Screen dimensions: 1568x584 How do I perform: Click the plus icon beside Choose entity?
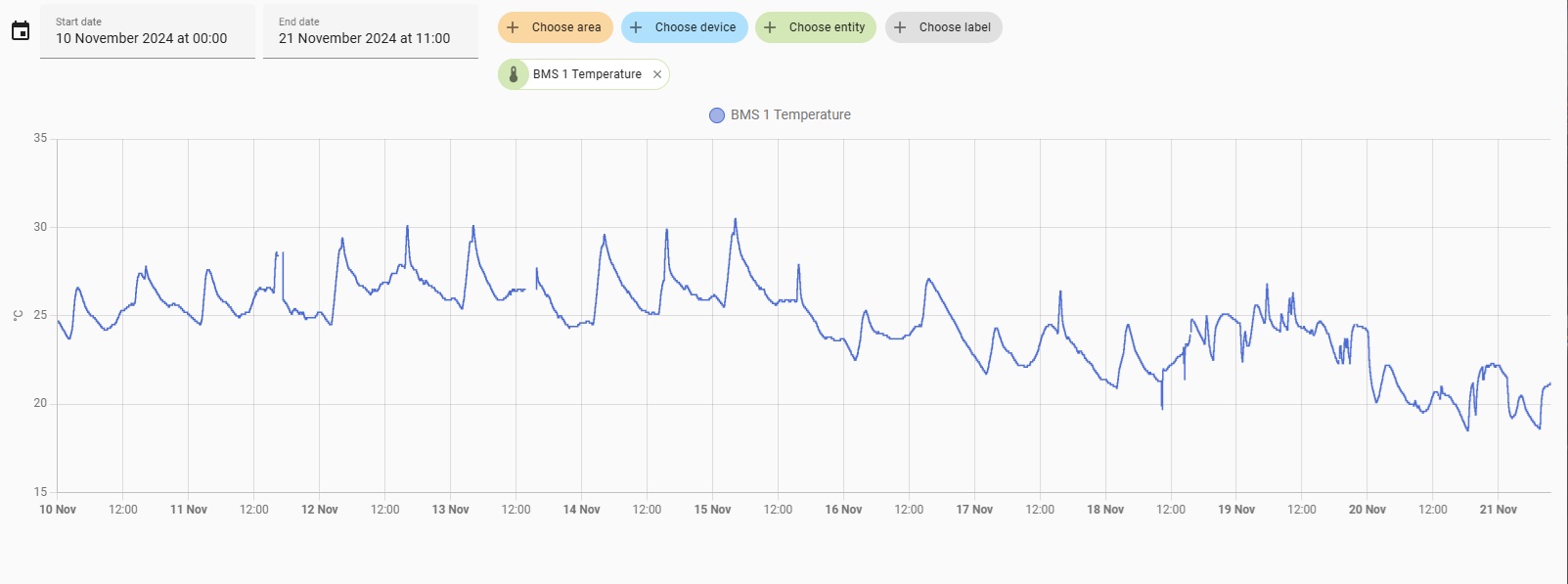pyautogui.click(x=770, y=27)
